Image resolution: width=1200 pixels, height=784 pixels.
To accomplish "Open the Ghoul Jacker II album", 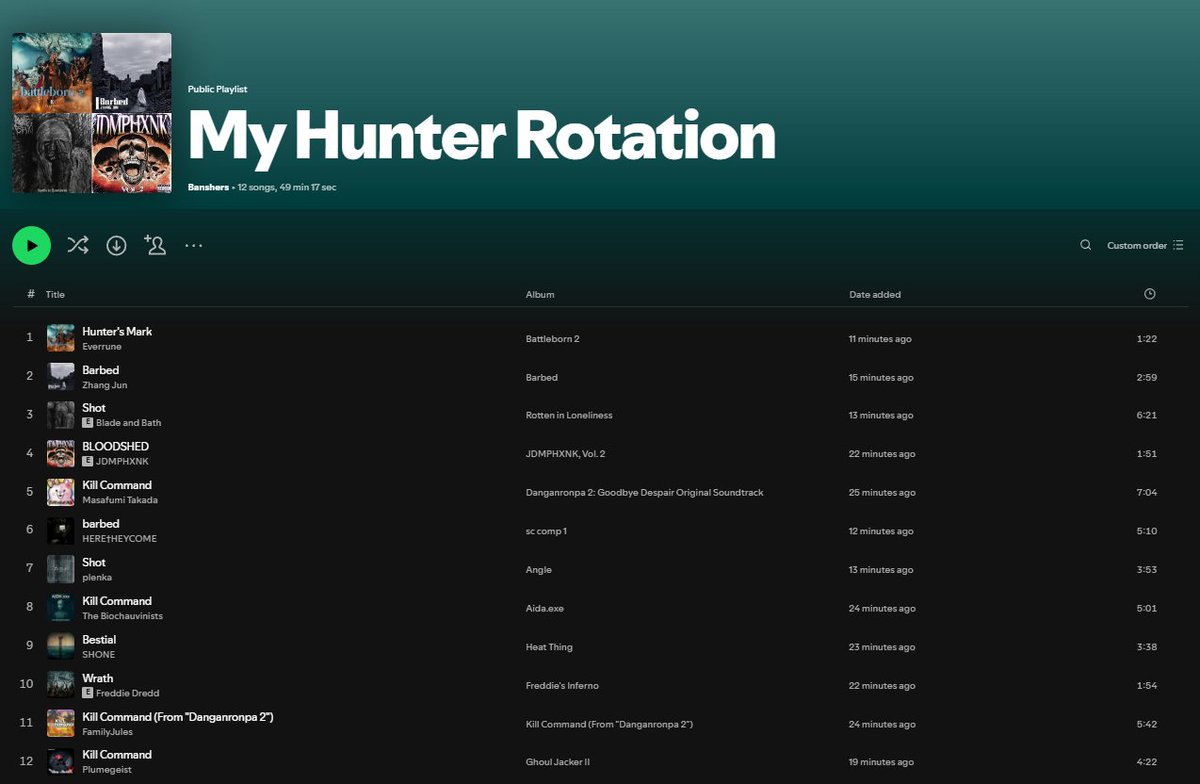I will (x=558, y=762).
